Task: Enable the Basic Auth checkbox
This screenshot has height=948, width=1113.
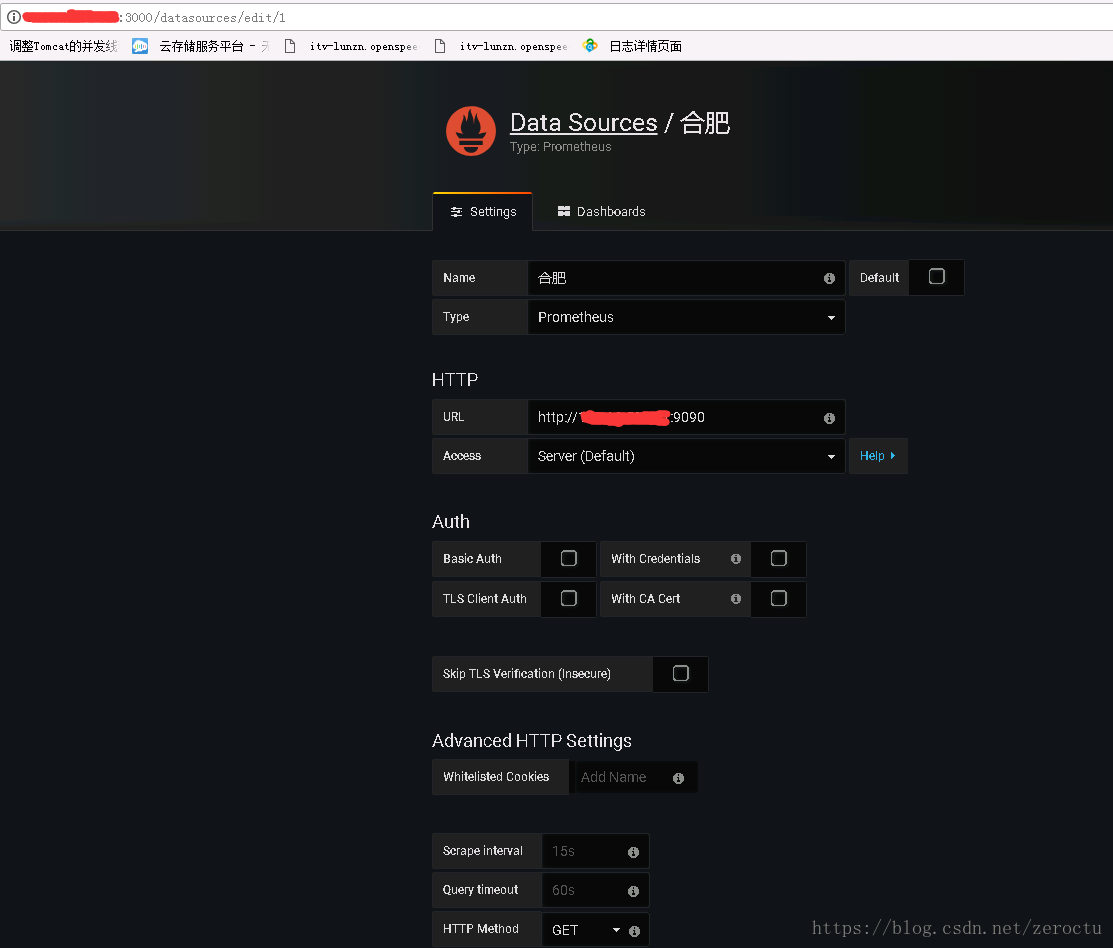Action: point(569,558)
